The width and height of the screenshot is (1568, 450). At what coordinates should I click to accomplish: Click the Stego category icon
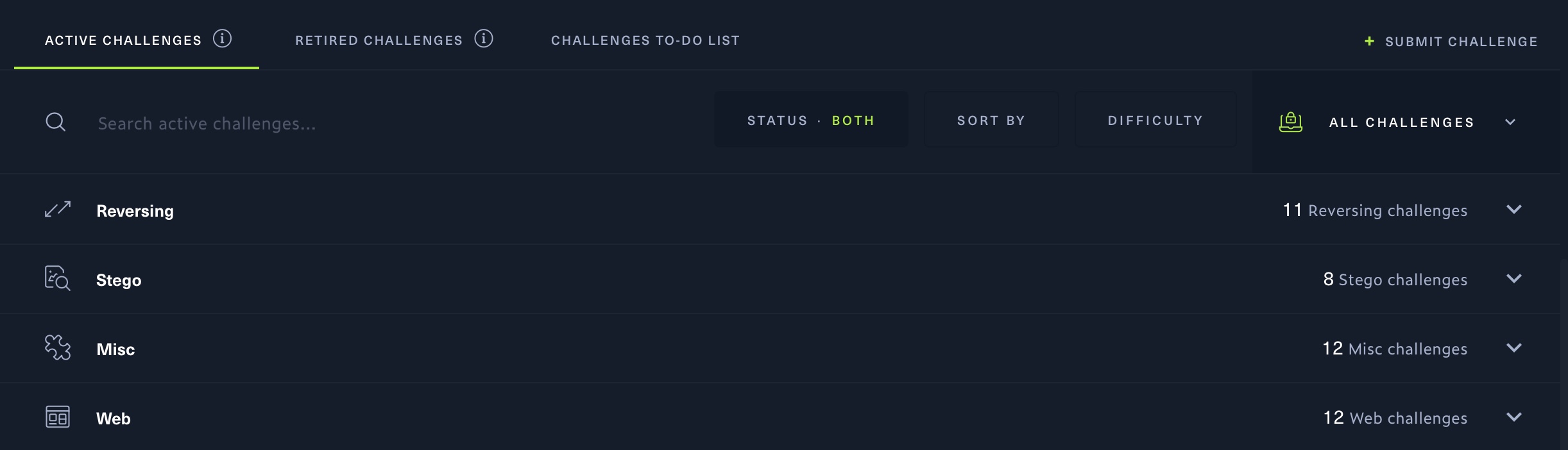(58, 279)
